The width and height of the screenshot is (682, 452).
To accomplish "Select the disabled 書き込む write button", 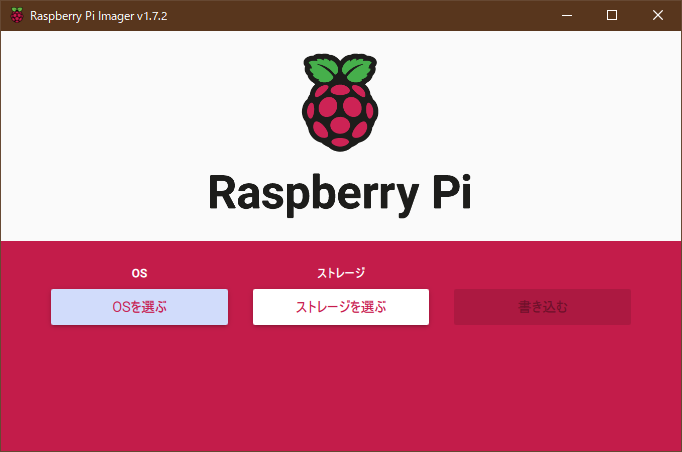I will (542, 307).
